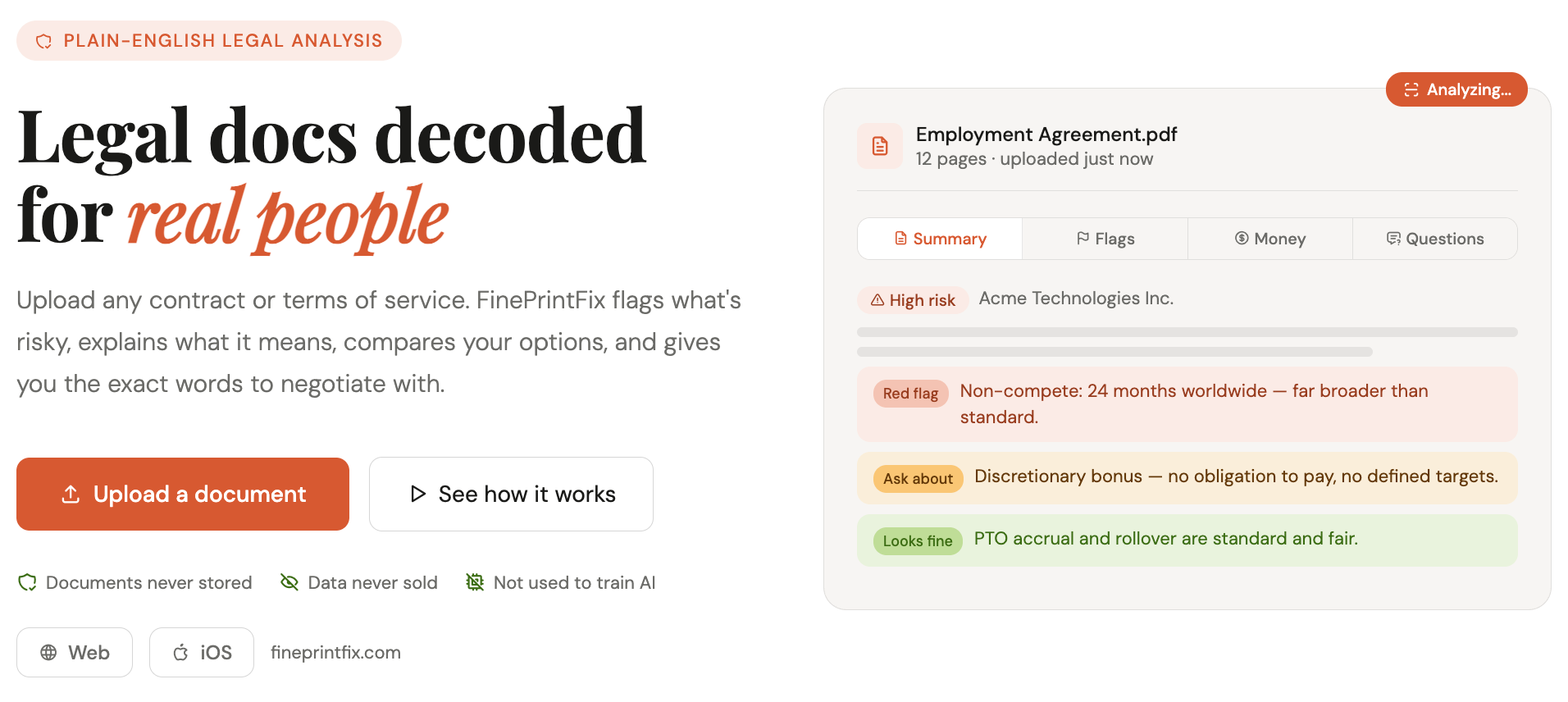Click the shield icon in Plain-English Legal Analysis pill

44,41
